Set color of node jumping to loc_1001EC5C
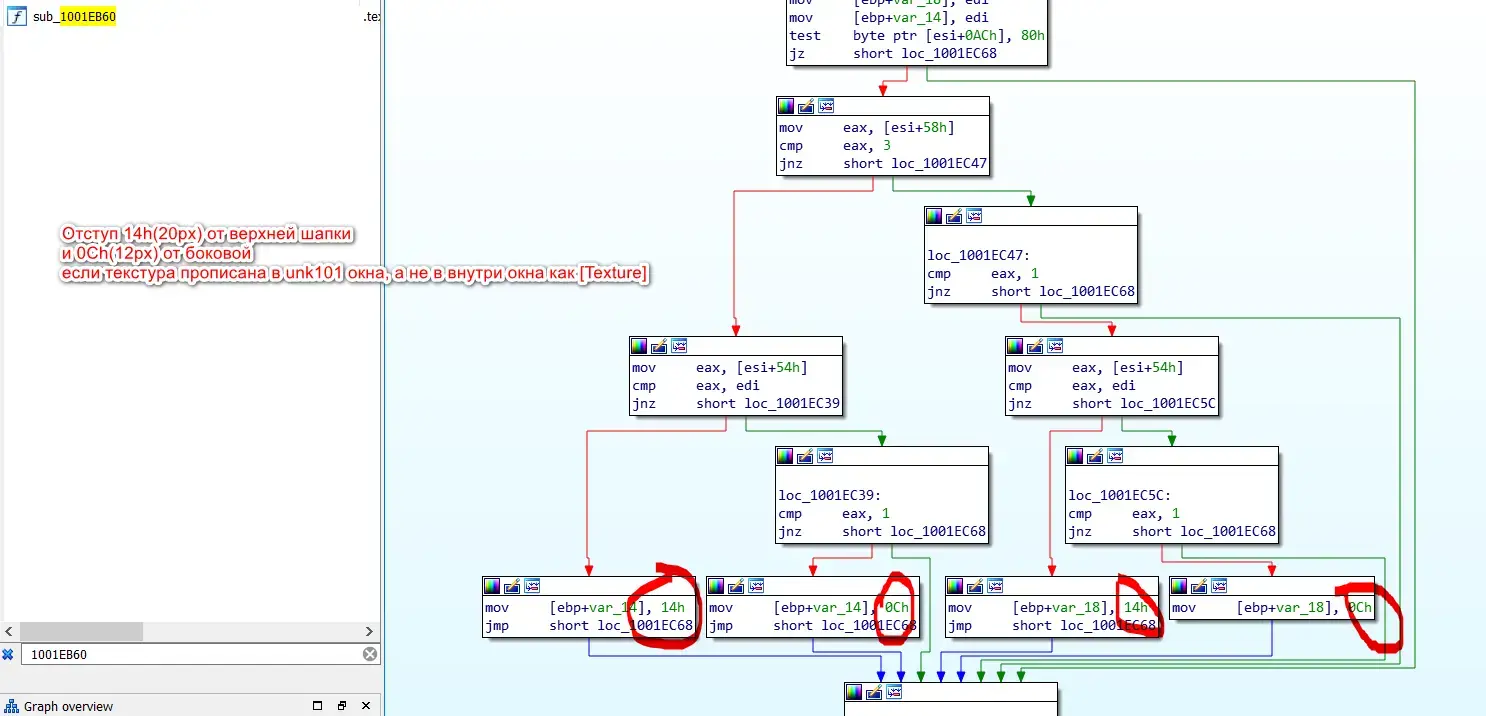Image resolution: width=1486 pixels, height=716 pixels. pos(1015,346)
